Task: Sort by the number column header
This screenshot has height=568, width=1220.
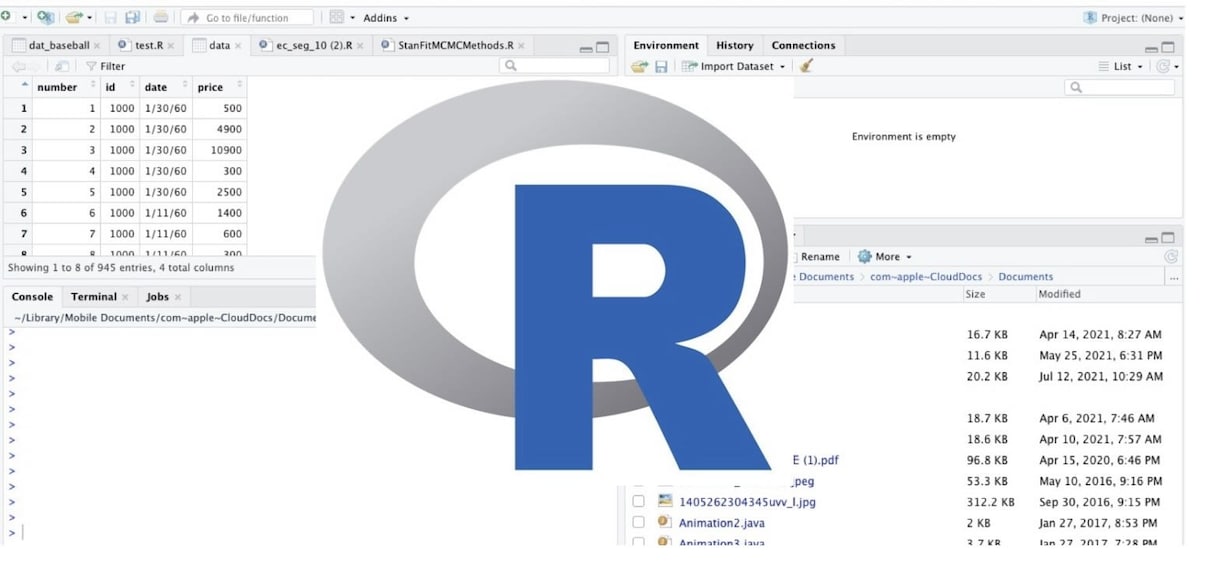Action: click(66, 87)
